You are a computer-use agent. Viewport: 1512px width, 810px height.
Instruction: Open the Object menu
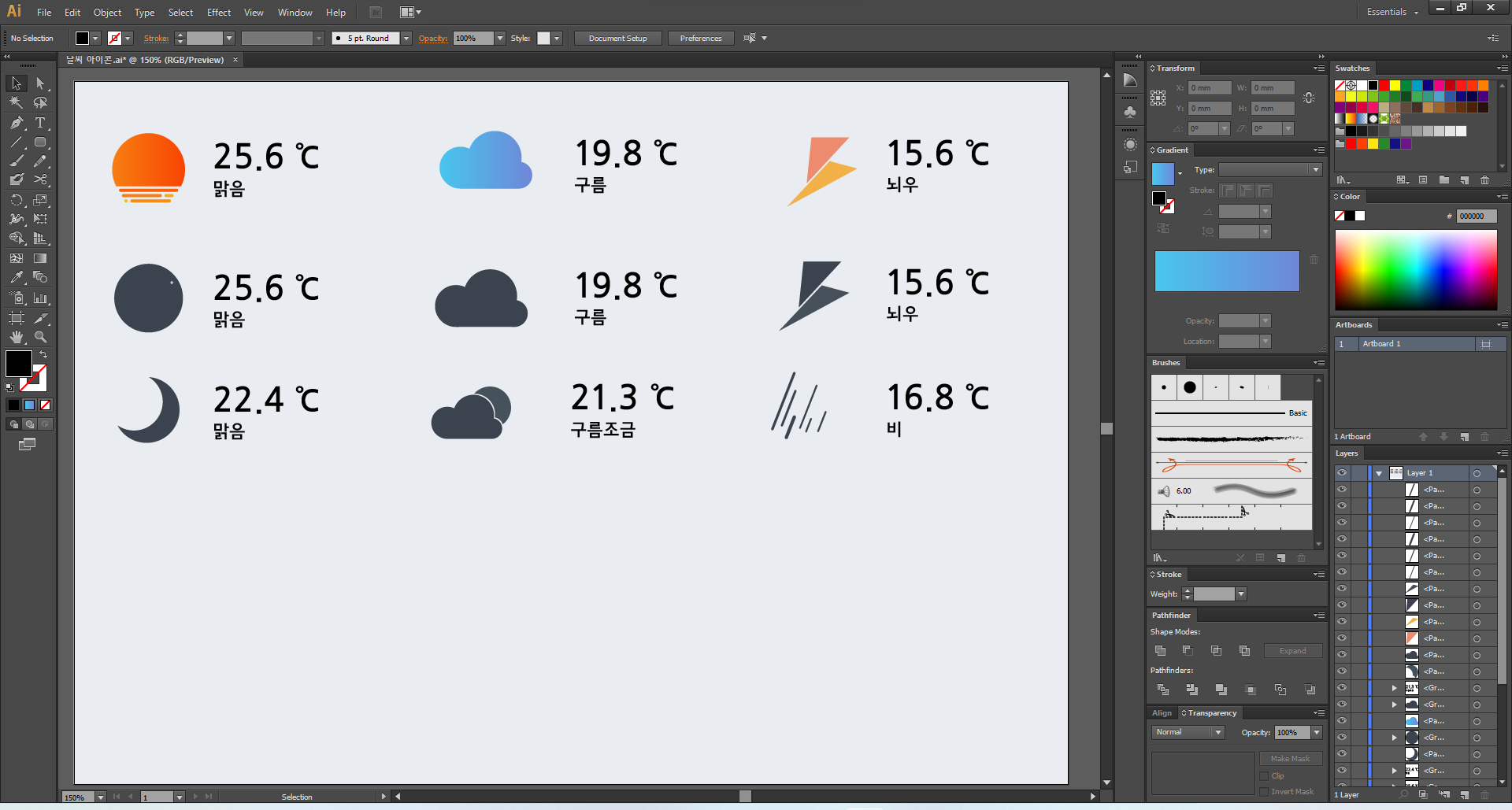[107, 13]
